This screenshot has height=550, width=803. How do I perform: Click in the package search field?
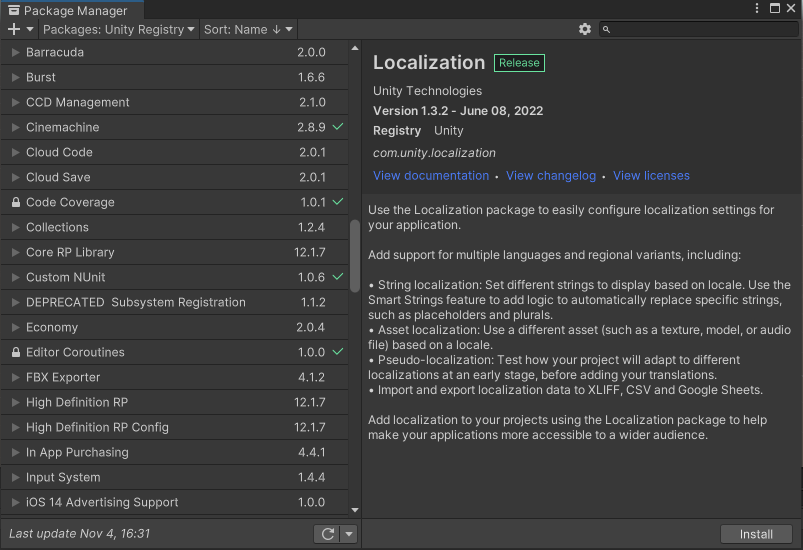pyautogui.click(x=699, y=30)
